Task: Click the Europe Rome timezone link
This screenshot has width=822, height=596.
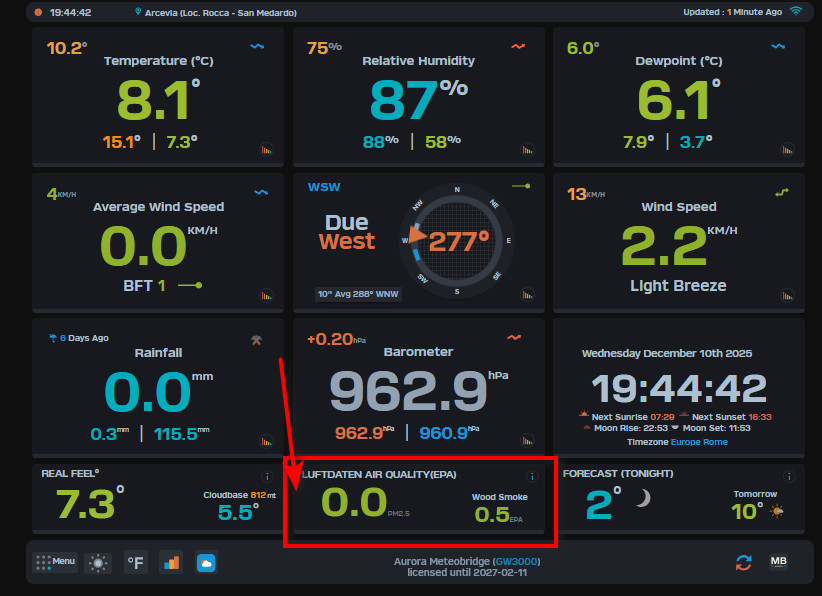Action: pyautogui.click(x=699, y=442)
